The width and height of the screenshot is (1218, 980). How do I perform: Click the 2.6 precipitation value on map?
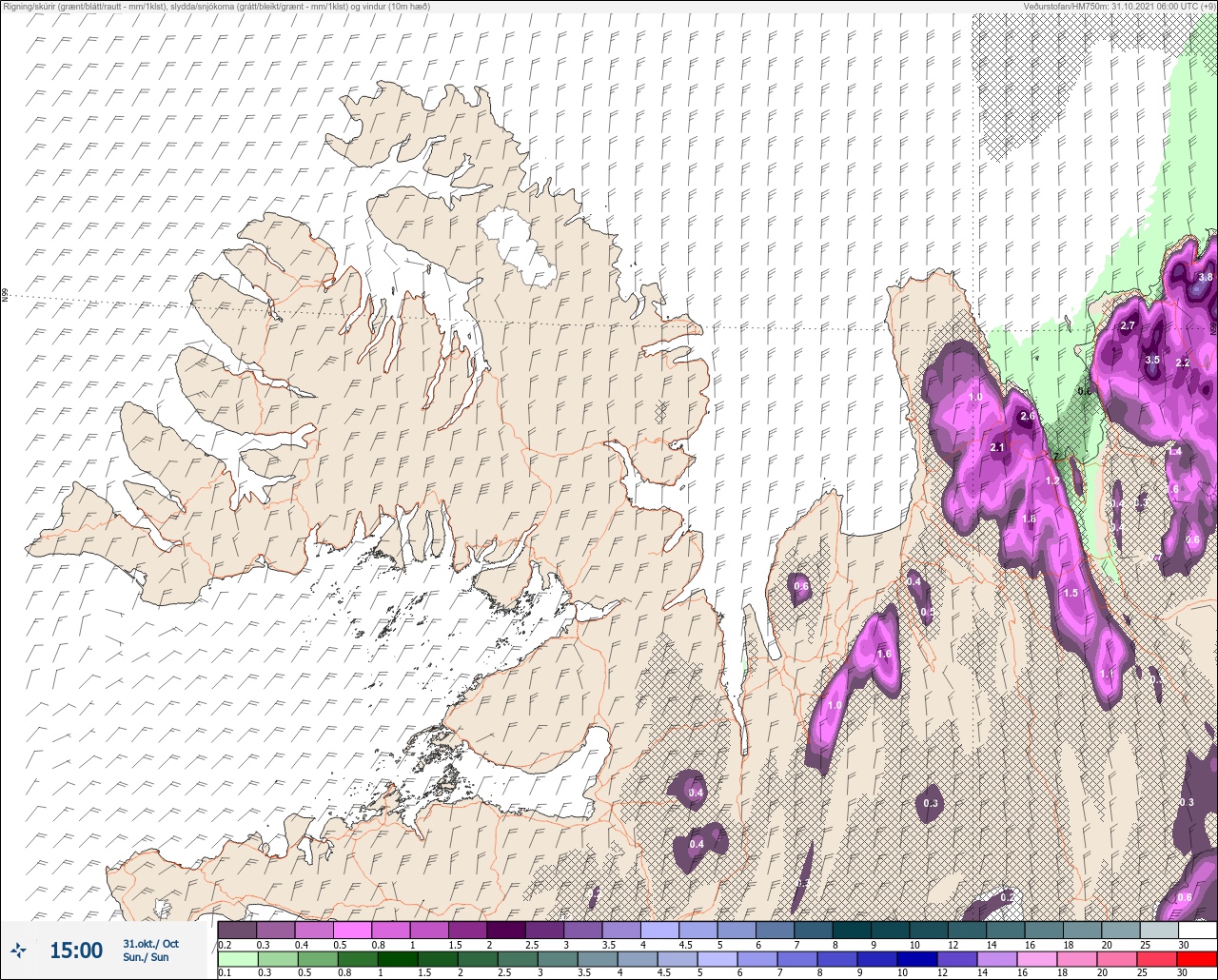pyautogui.click(x=1027, y=416)
